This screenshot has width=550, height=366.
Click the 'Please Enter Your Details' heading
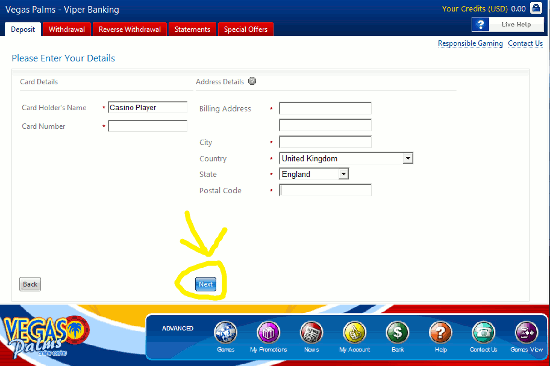(x=63, y=58)
